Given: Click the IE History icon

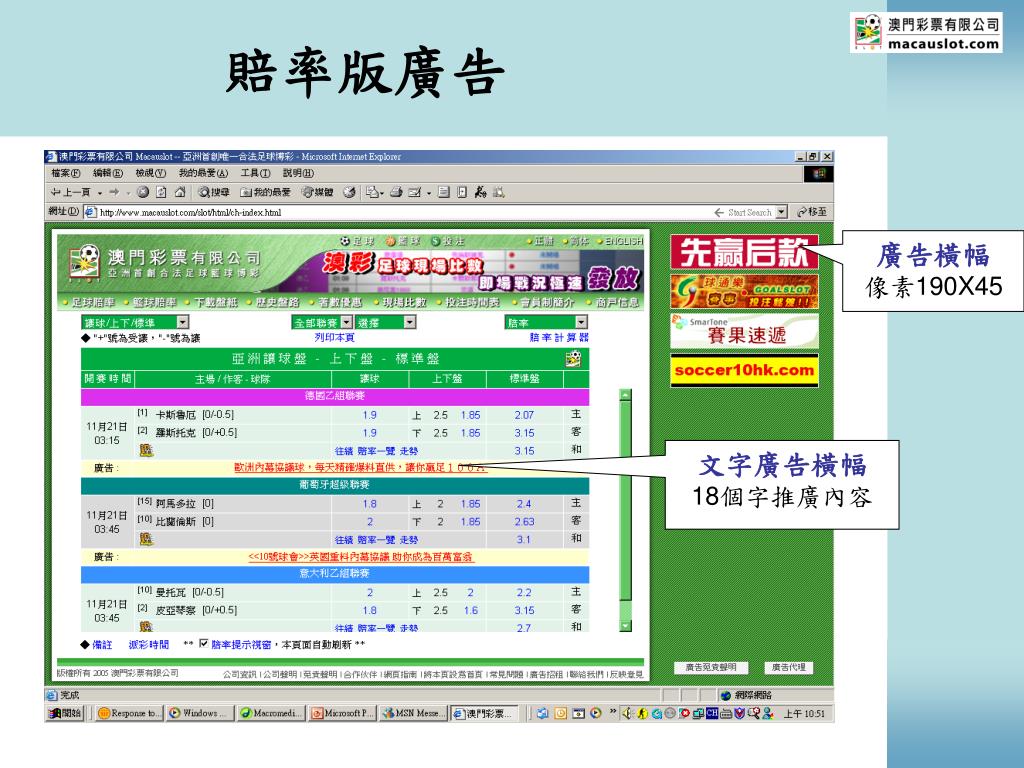Looking at the screenshot, I should pos(349,192).
